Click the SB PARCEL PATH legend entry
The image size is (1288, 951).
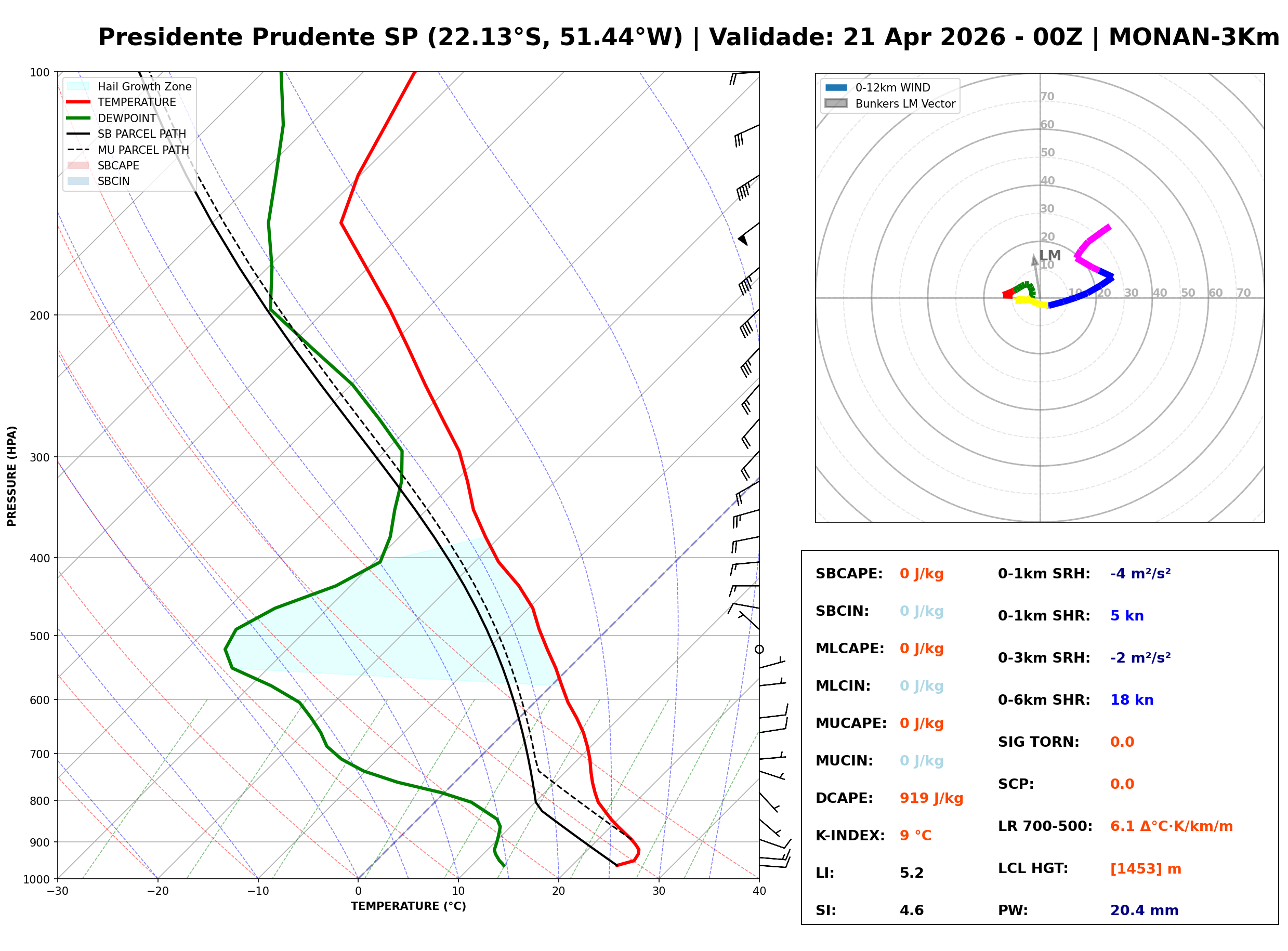[x=78, y=134]
